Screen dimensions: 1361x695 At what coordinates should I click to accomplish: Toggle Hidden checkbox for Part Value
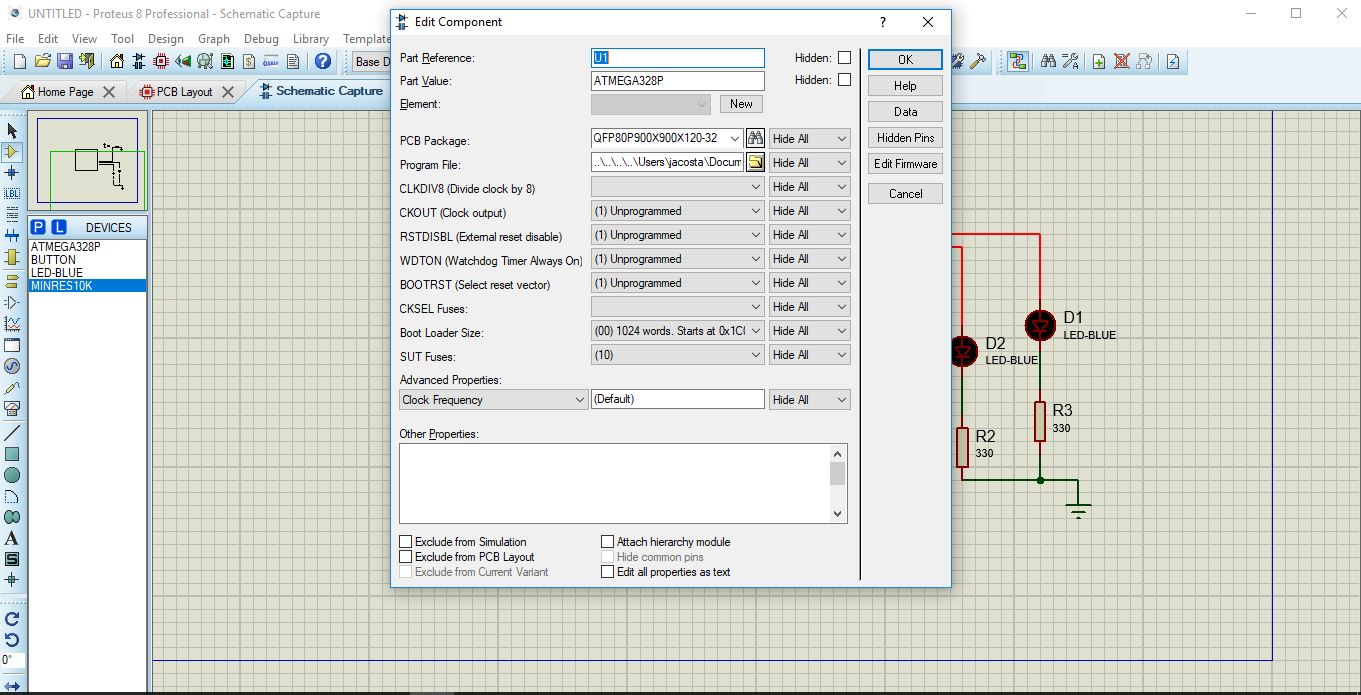(845, 80)
